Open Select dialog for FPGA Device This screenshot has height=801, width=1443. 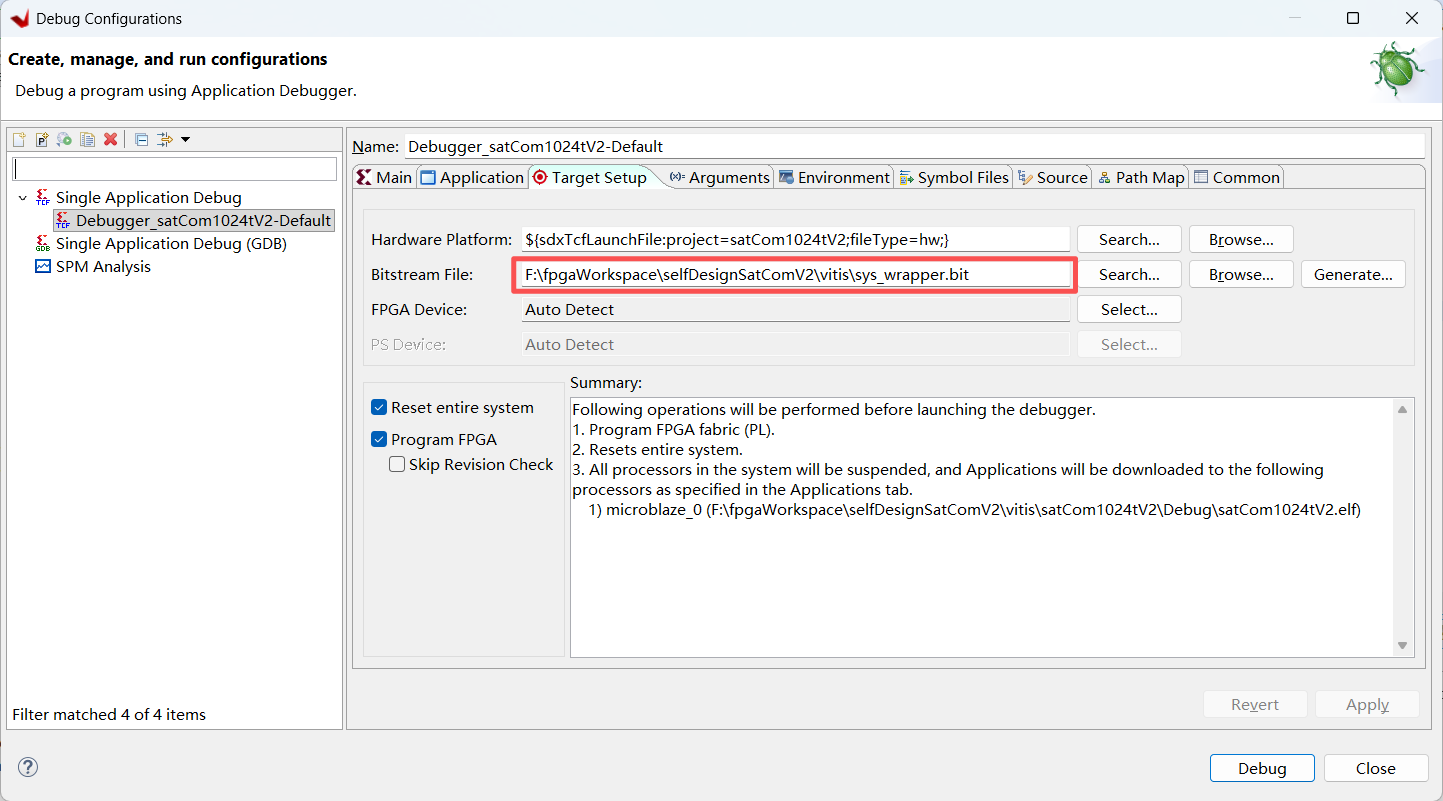coord(1128,309)
